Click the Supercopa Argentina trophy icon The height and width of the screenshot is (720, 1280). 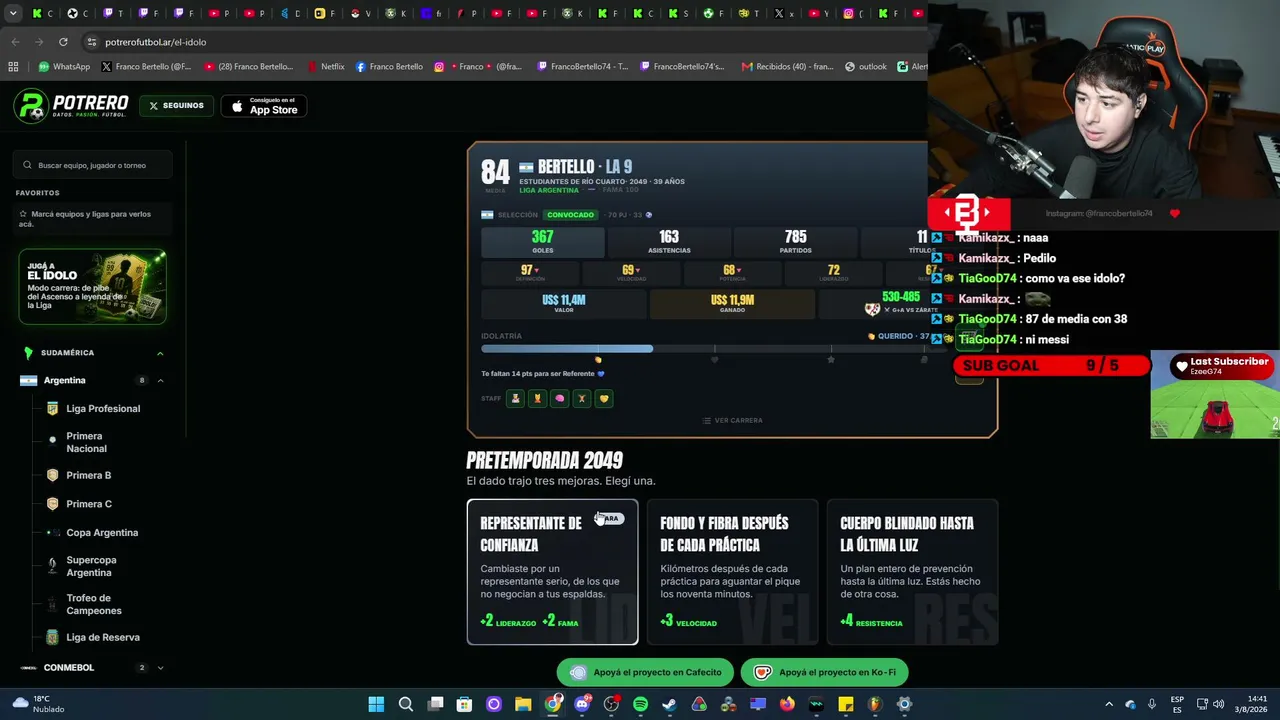[x=52, y=566]
